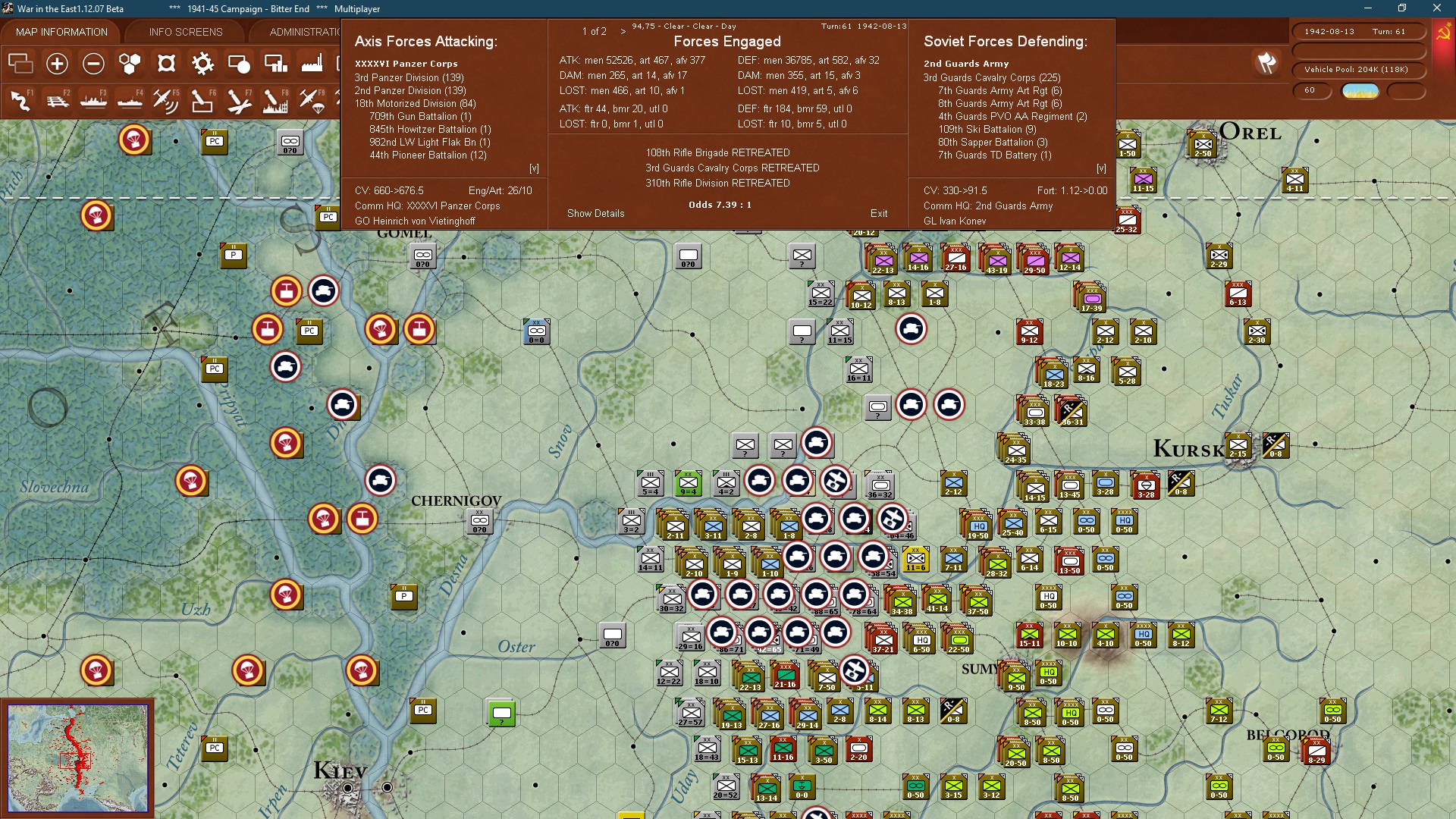Image resolution: width=1456 pixels, height=819 pixels.
Task: Toggle the factory display icon
Action: [x=312, y=64]
